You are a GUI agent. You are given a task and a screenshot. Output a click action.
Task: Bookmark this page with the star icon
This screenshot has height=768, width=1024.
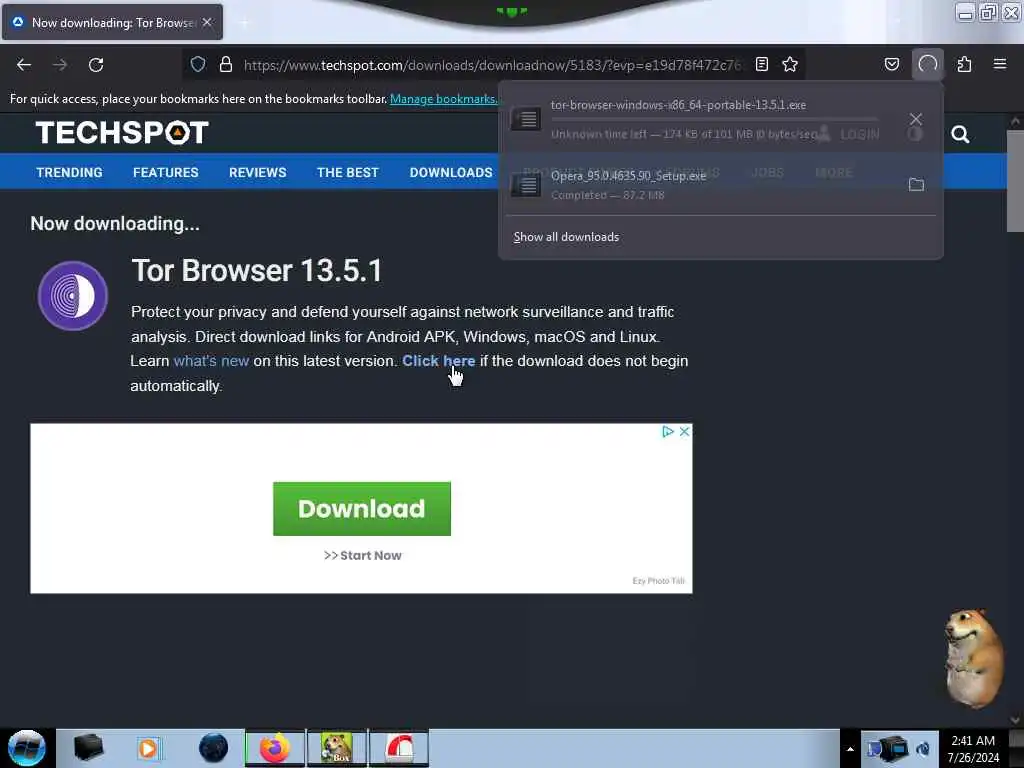pos(790,64)
